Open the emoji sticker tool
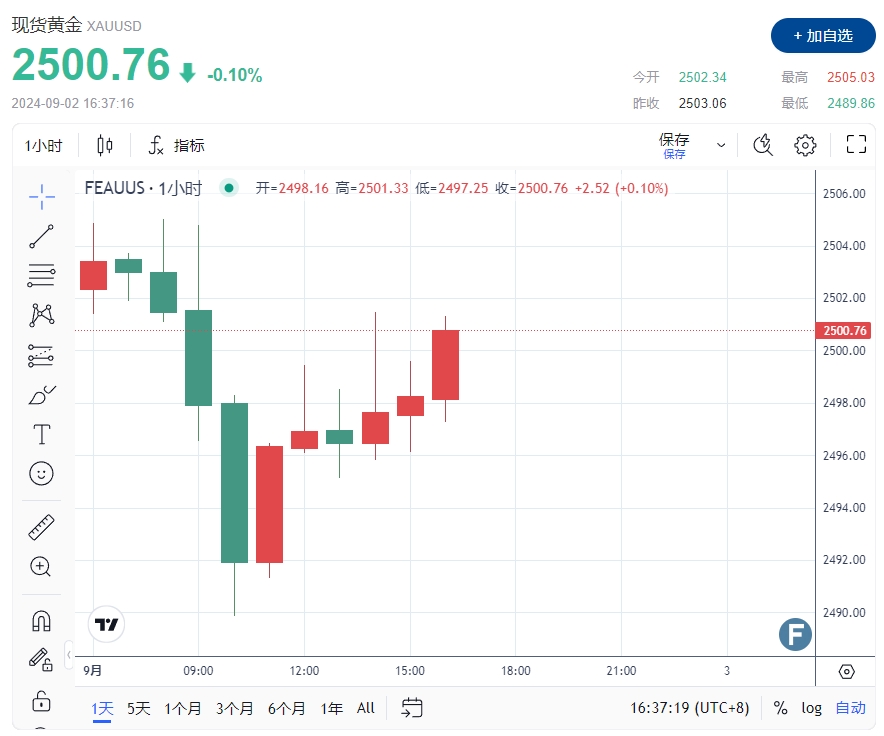This screenshot has width=884, height=736. click(x=41, y=473)
